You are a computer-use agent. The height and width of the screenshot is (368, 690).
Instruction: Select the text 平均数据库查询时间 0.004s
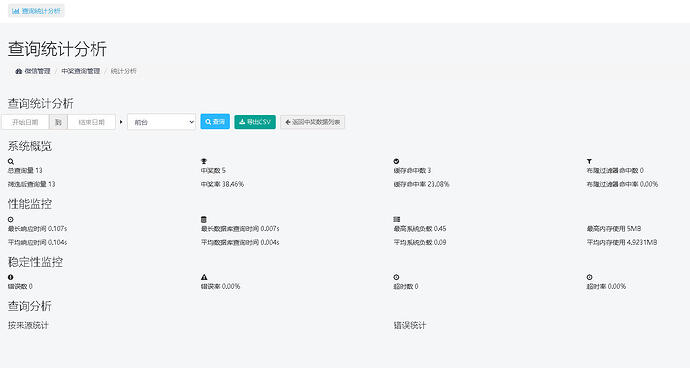(x=240, y=242)
